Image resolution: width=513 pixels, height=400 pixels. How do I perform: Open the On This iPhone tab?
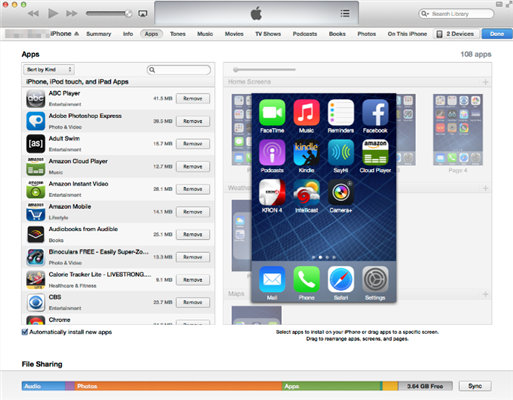(x=407, y=34)
